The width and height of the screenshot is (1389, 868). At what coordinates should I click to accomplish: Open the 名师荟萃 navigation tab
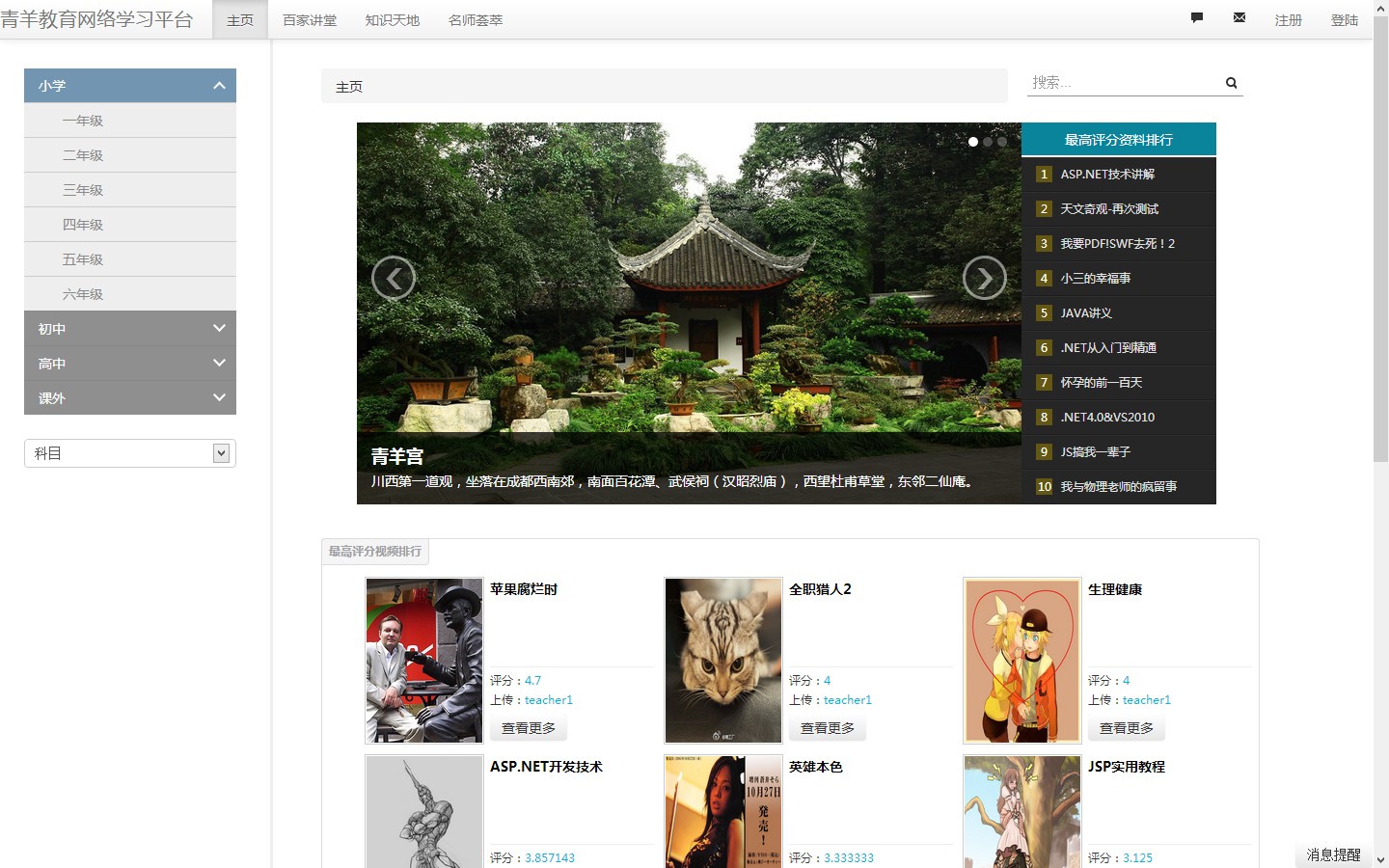coord(476,20)
